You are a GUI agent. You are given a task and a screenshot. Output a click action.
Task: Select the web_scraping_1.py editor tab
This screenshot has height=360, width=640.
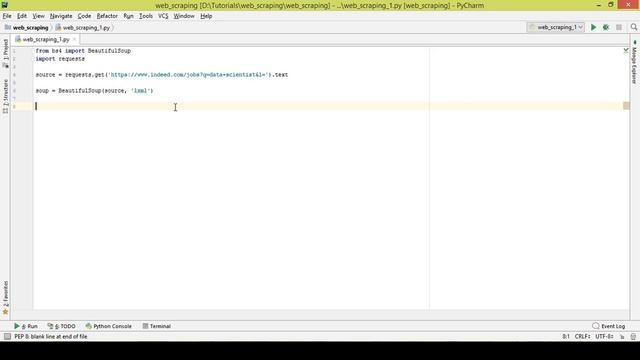46,40
